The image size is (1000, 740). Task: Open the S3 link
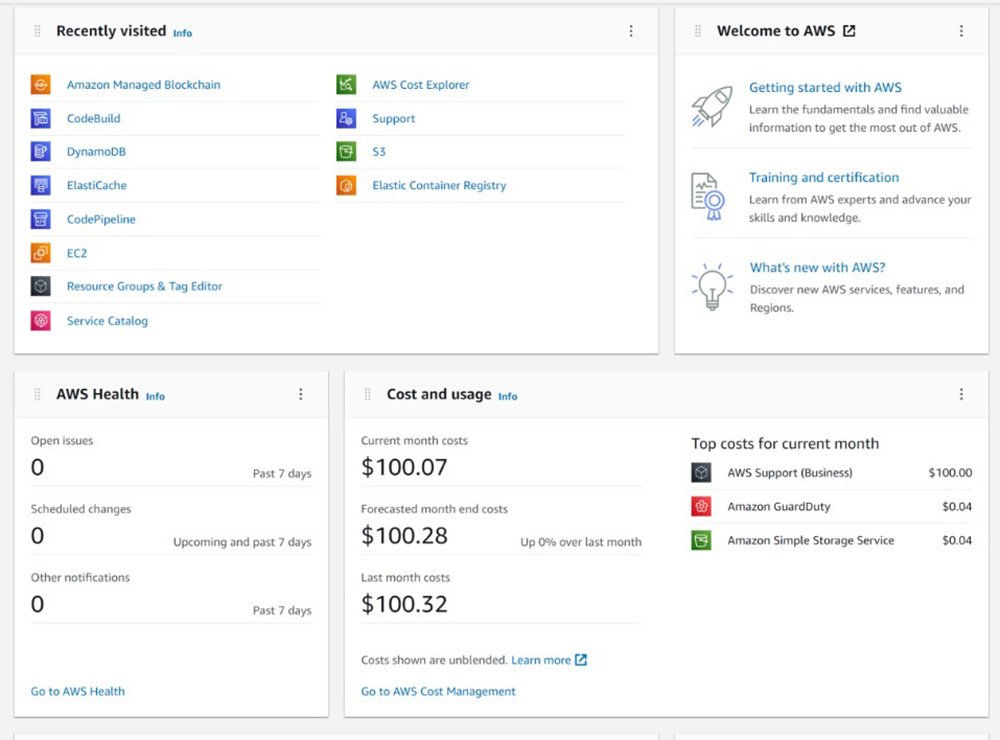379,151
